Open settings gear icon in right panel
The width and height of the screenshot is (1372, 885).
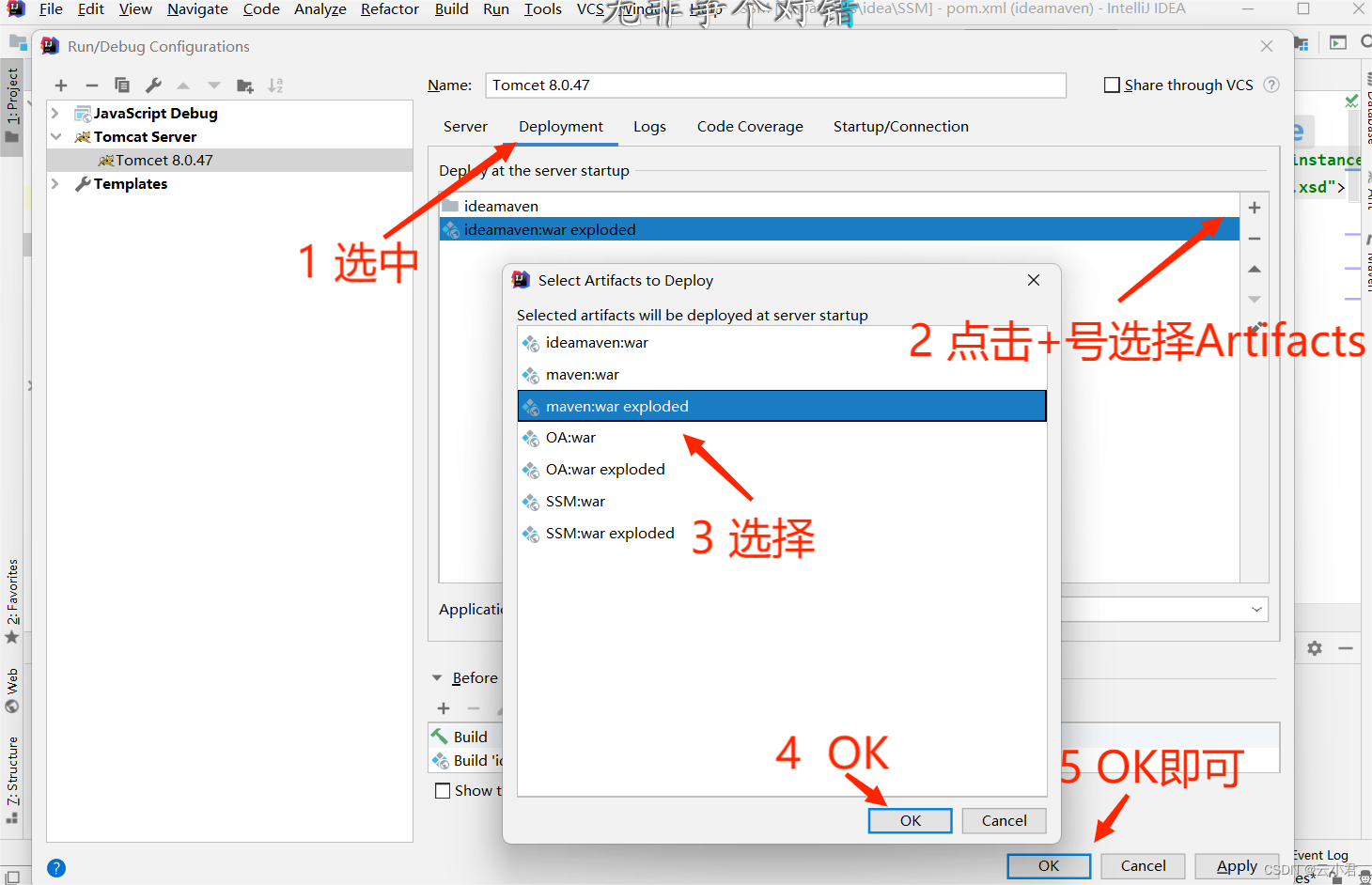(1315, 648)
